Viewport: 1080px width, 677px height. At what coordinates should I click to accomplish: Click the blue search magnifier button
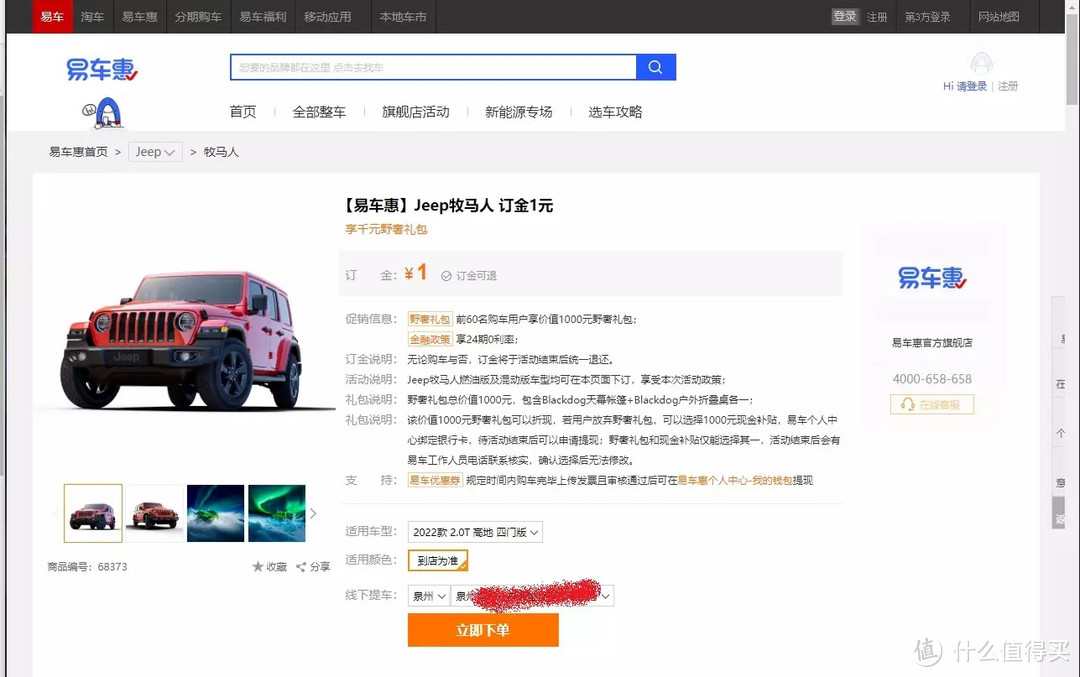tap(655, 67)
